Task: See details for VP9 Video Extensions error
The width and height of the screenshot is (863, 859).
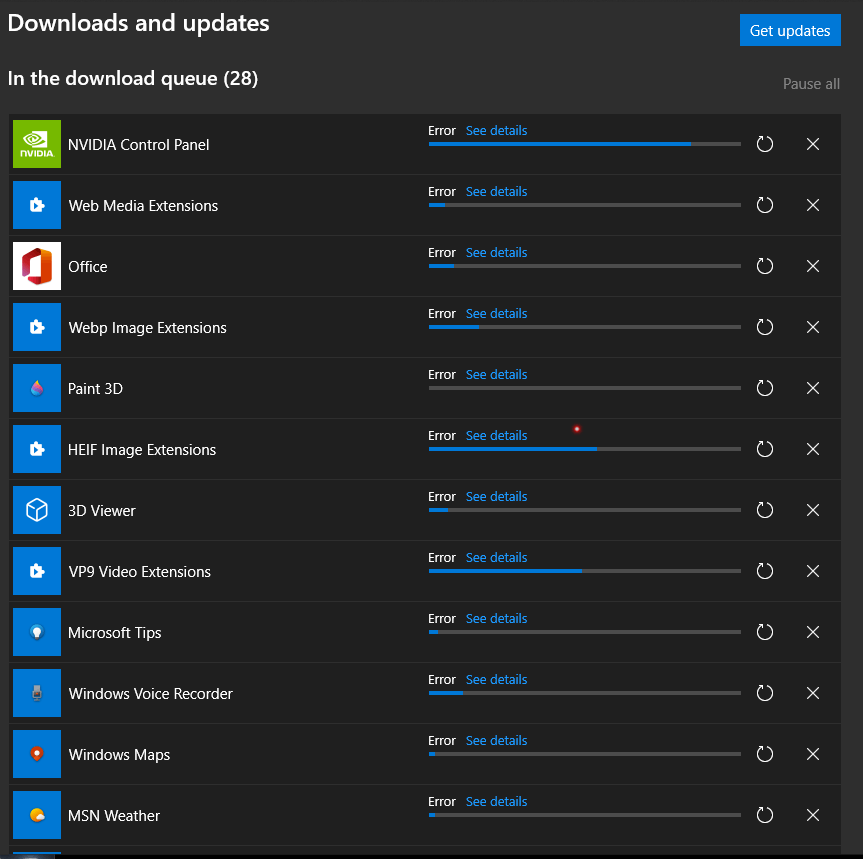Action: pyautogui.click(x=496, y=558)
